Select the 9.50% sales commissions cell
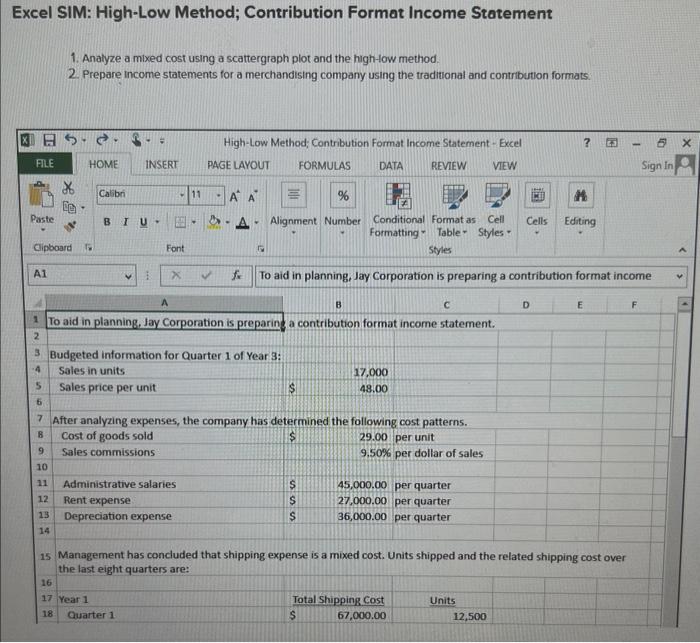 coord(338,453)
